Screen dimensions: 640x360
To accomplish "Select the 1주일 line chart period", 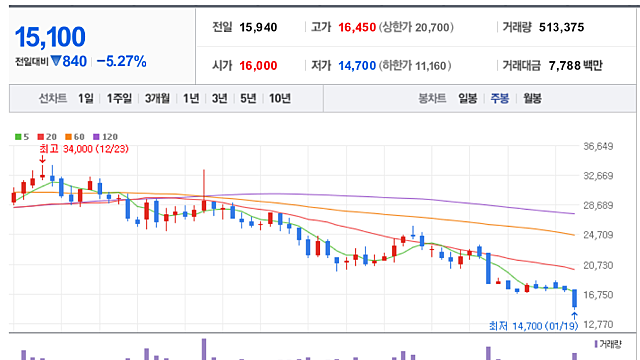I will pyautogui.click(x=119, y=98).
